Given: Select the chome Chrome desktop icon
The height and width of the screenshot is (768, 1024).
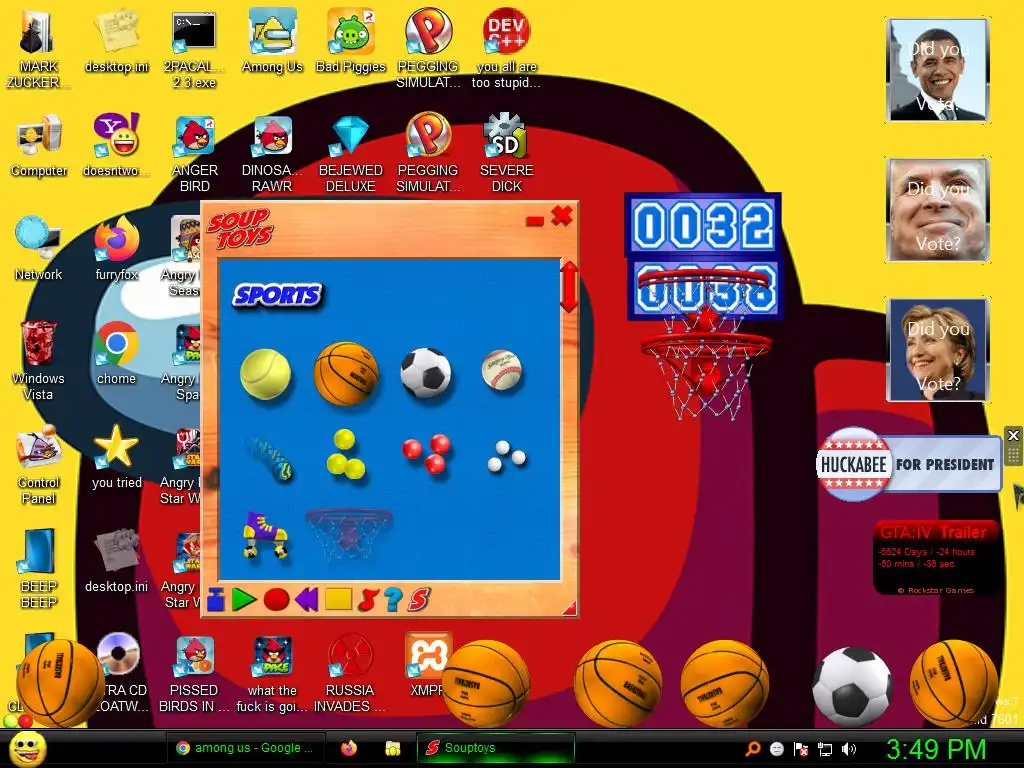Looking at the screenshot, I should pos(116,353).
